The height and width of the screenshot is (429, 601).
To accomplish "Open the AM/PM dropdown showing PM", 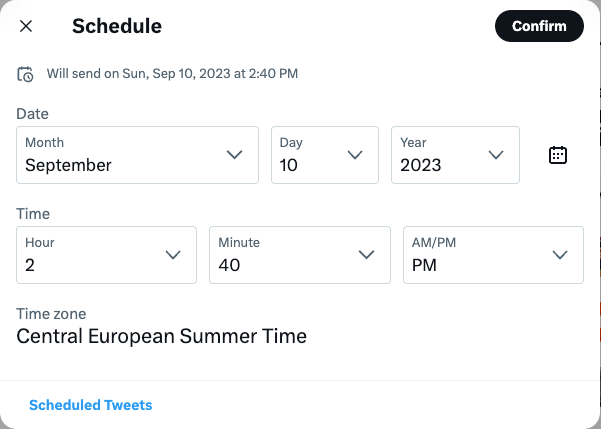I will click(x=492, y=255).
